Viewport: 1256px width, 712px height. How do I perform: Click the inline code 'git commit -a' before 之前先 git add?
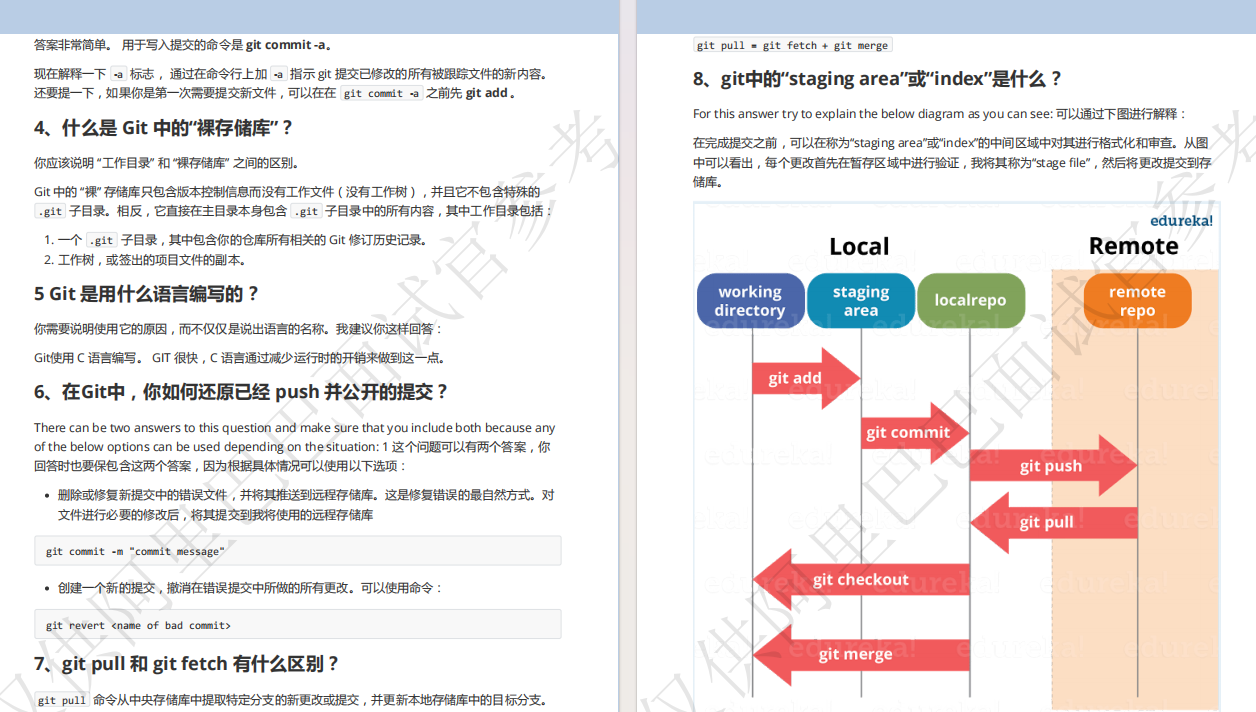coord(381,93)
